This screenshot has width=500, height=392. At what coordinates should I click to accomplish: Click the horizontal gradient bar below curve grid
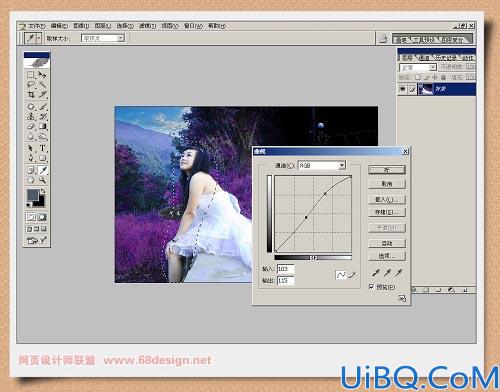[313, 257]
